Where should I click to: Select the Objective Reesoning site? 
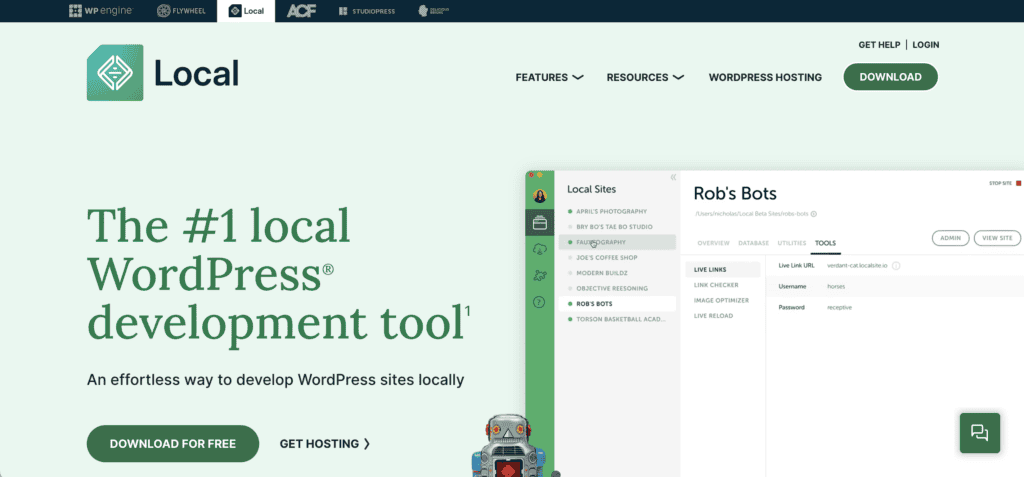[x=617, y=288]
